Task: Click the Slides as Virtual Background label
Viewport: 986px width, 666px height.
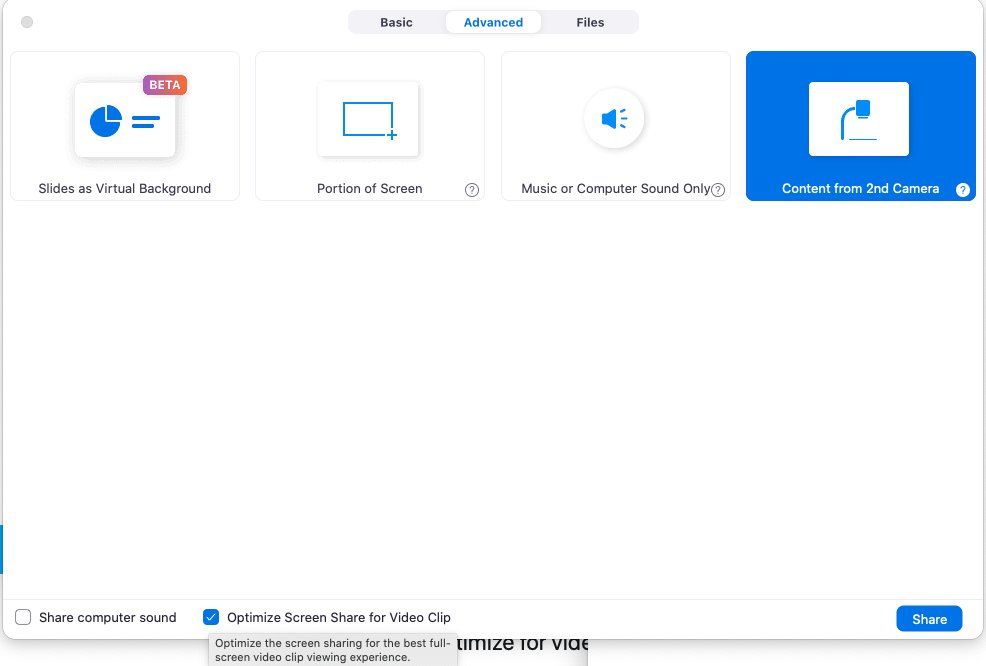Action: (125, 188)
